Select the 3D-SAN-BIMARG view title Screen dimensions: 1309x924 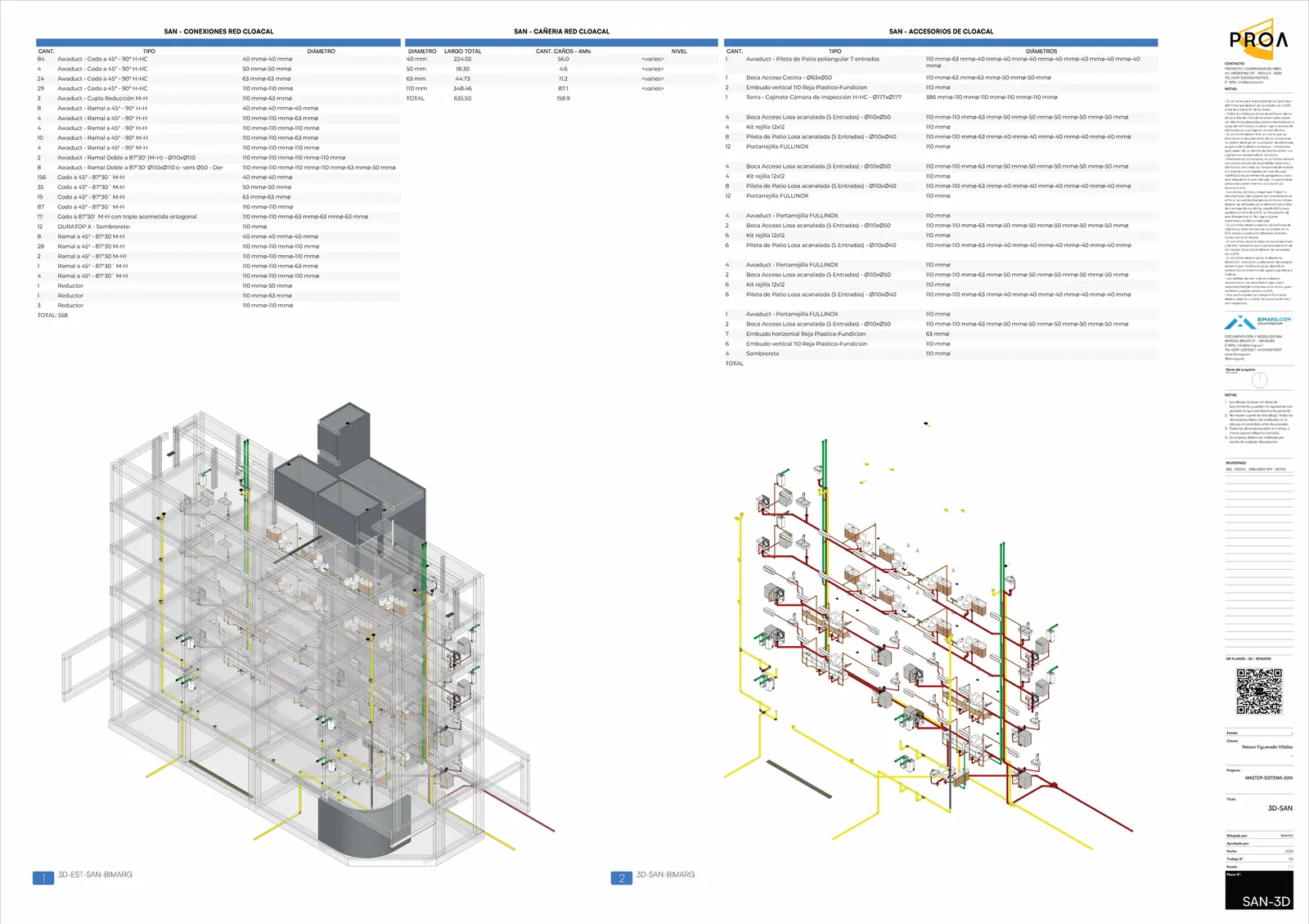(665, 875)
